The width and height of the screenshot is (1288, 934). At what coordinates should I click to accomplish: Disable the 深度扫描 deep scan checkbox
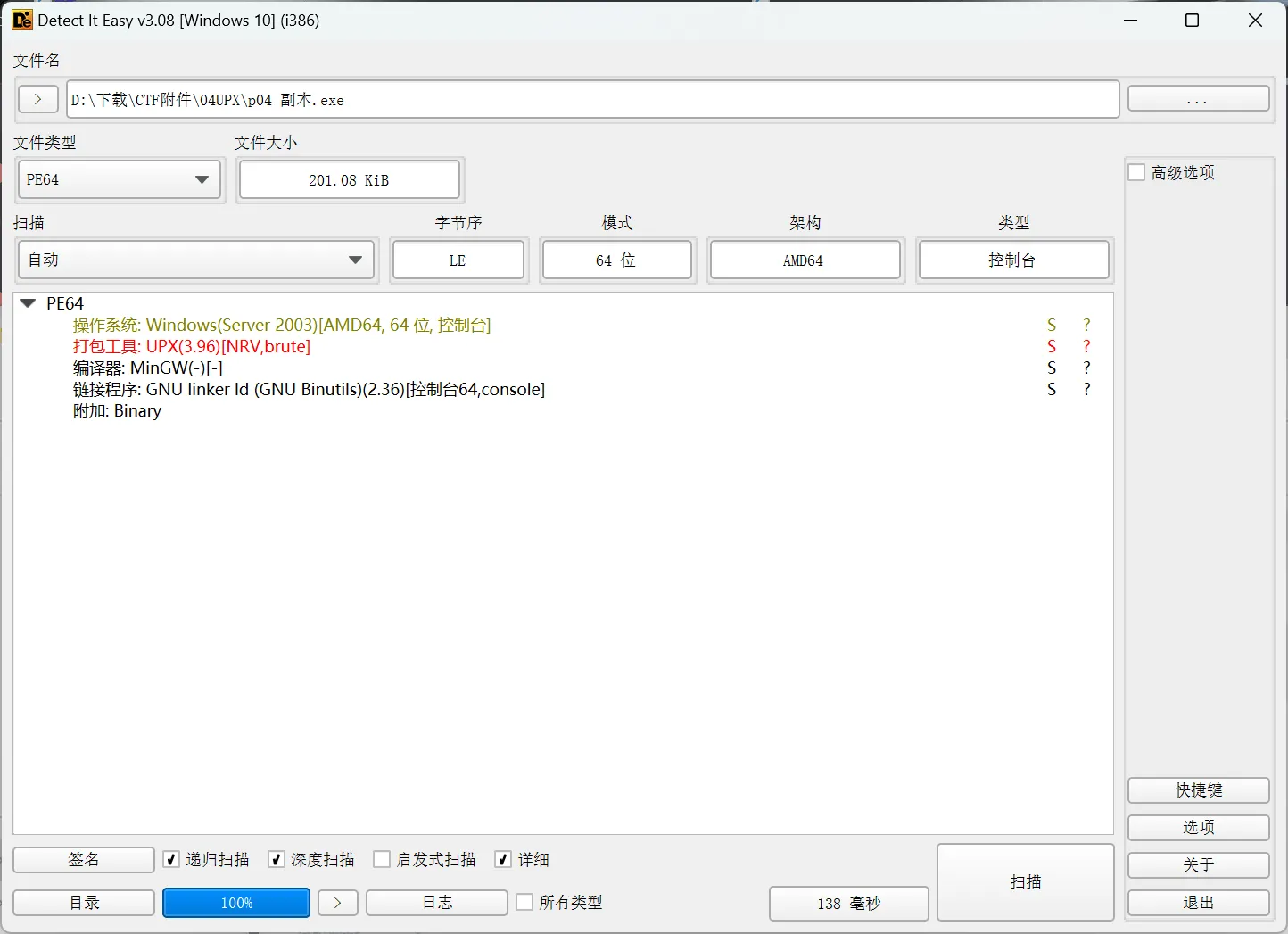(277, 859)
